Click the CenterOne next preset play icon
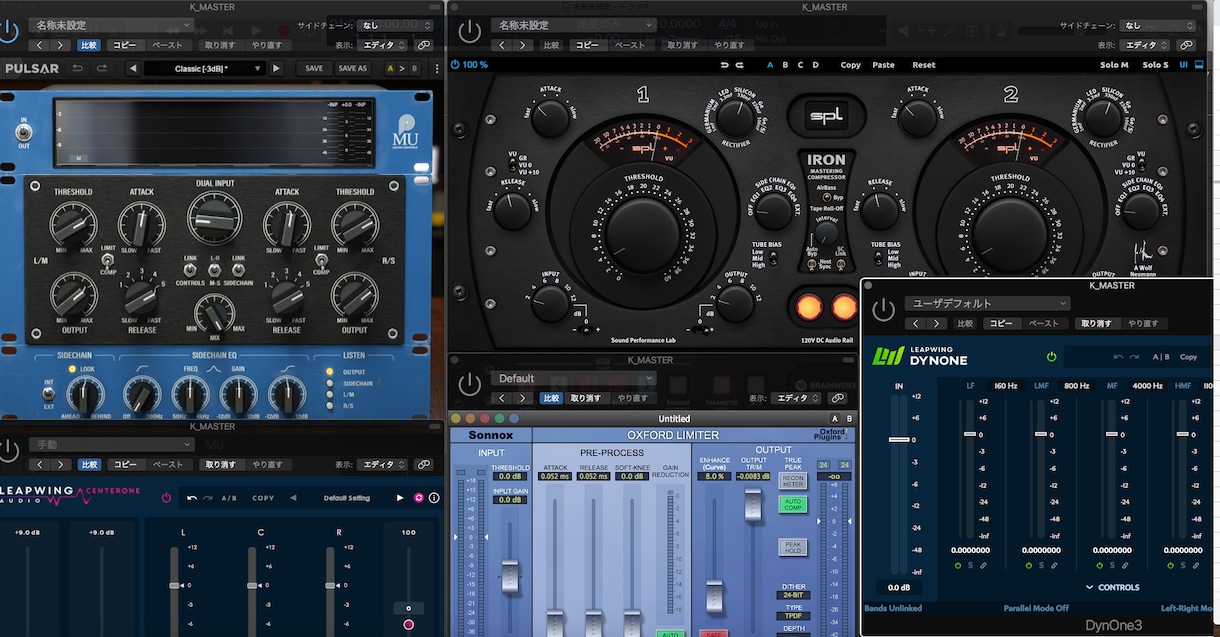This screenshot has height=637, width=1220. pos(402,497)
